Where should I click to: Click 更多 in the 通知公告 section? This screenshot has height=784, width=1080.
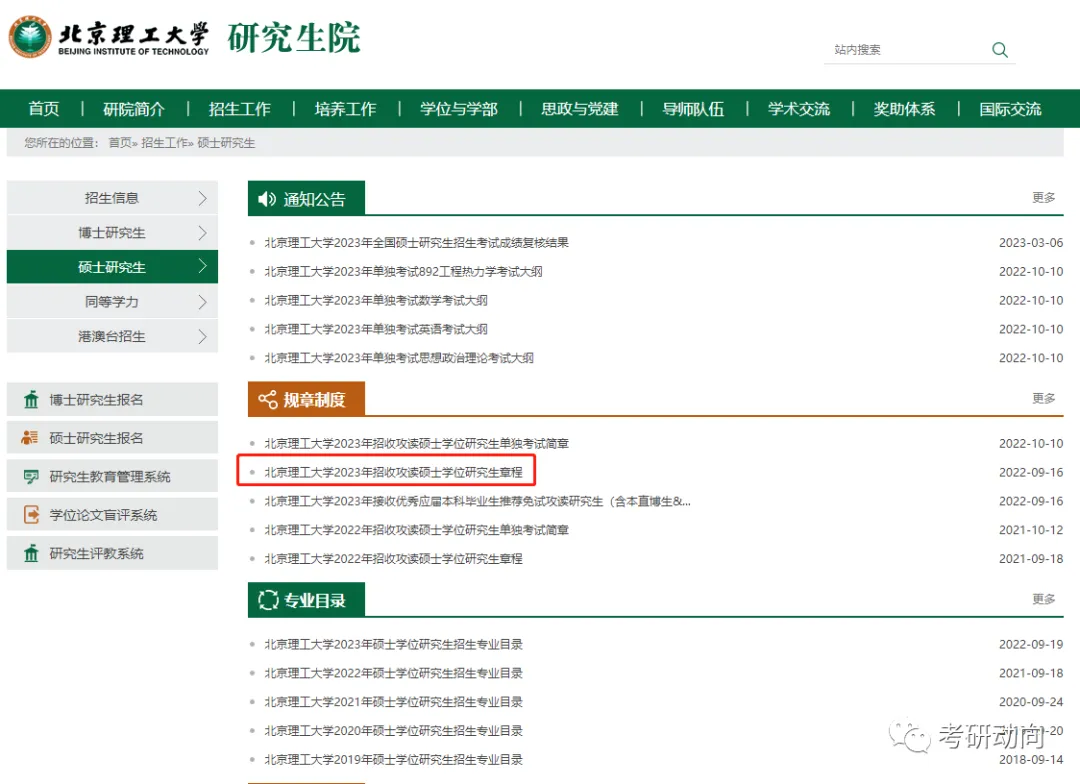tap(1043, 198)
